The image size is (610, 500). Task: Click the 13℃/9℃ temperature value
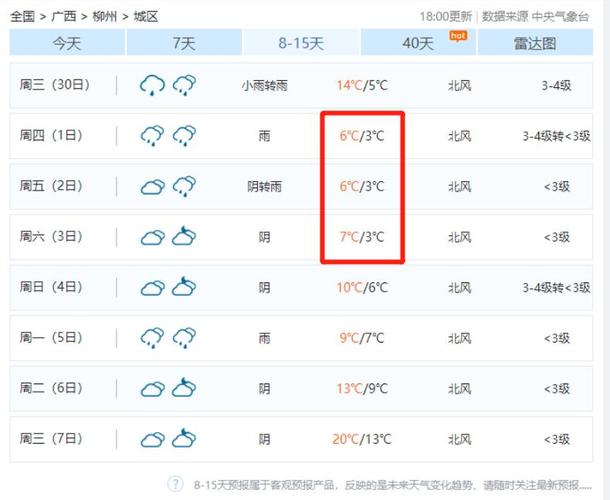tap(362, 389)
